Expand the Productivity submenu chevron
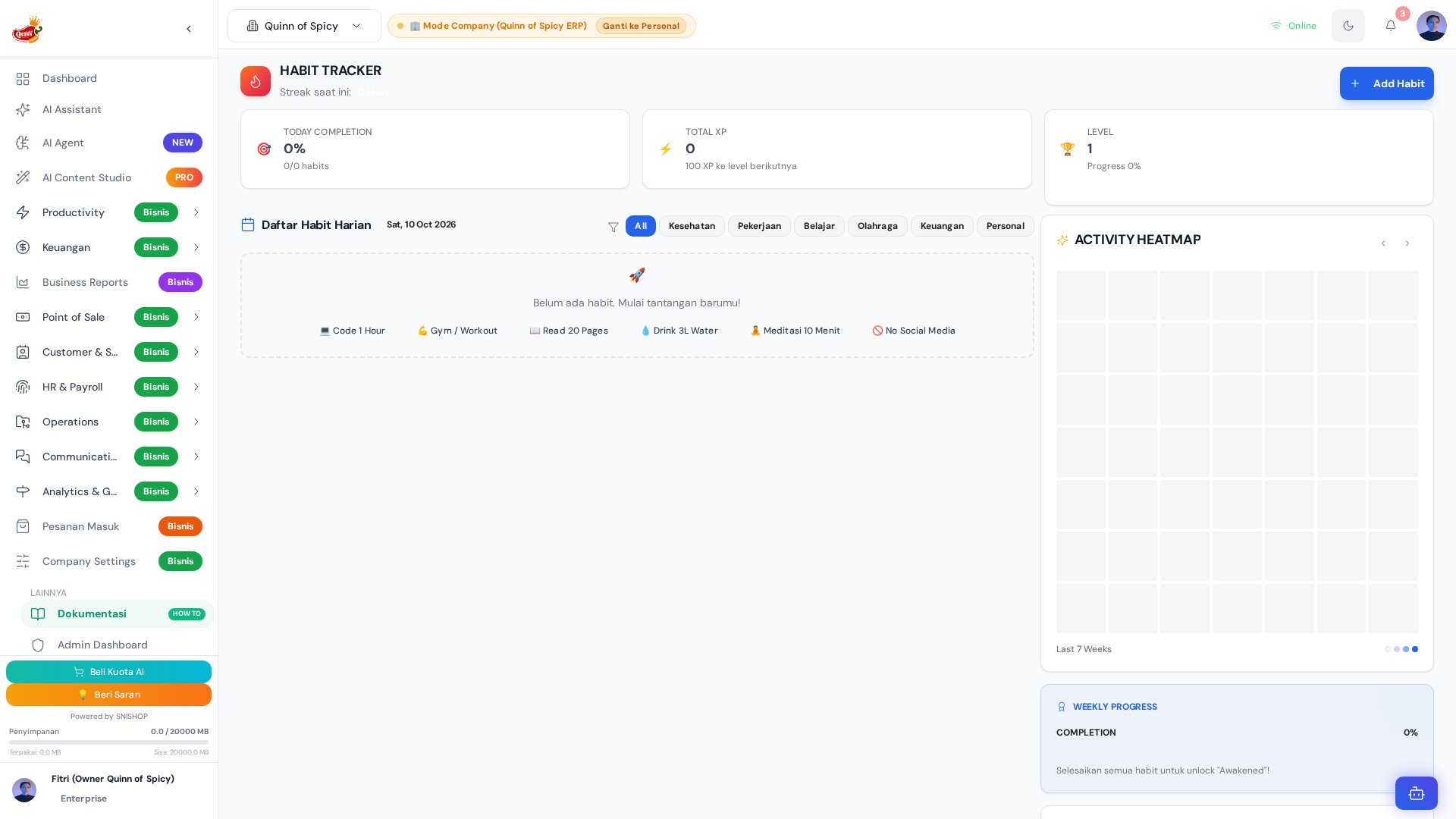 point(196,212)
